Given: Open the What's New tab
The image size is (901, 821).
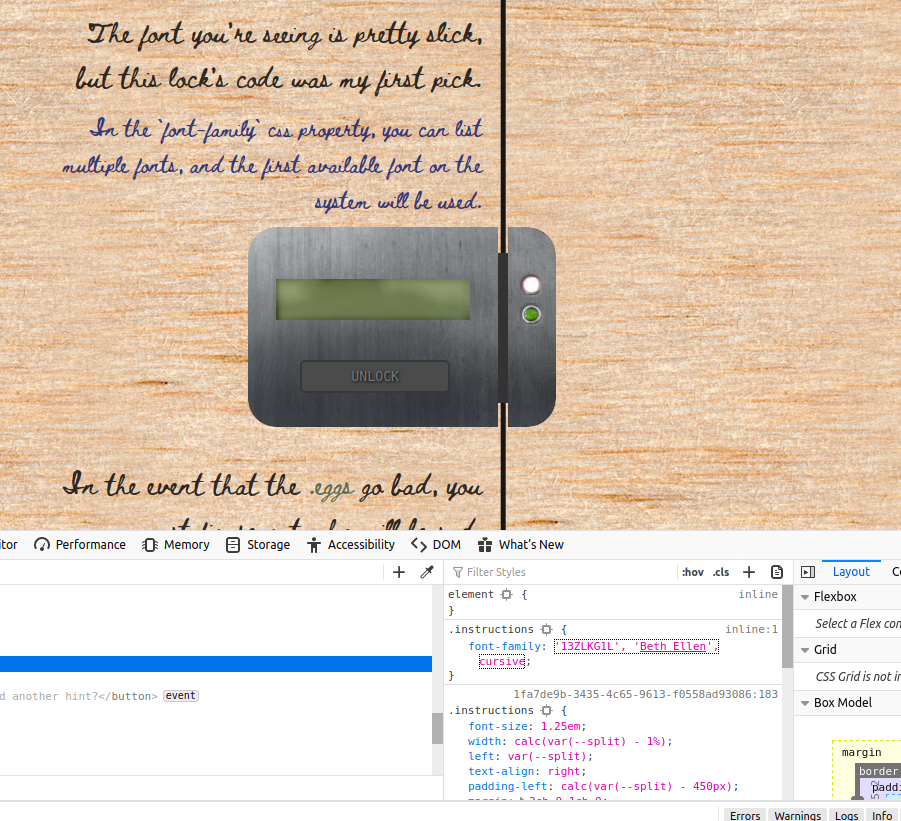Looking at the screenshot, I should 521,545.
